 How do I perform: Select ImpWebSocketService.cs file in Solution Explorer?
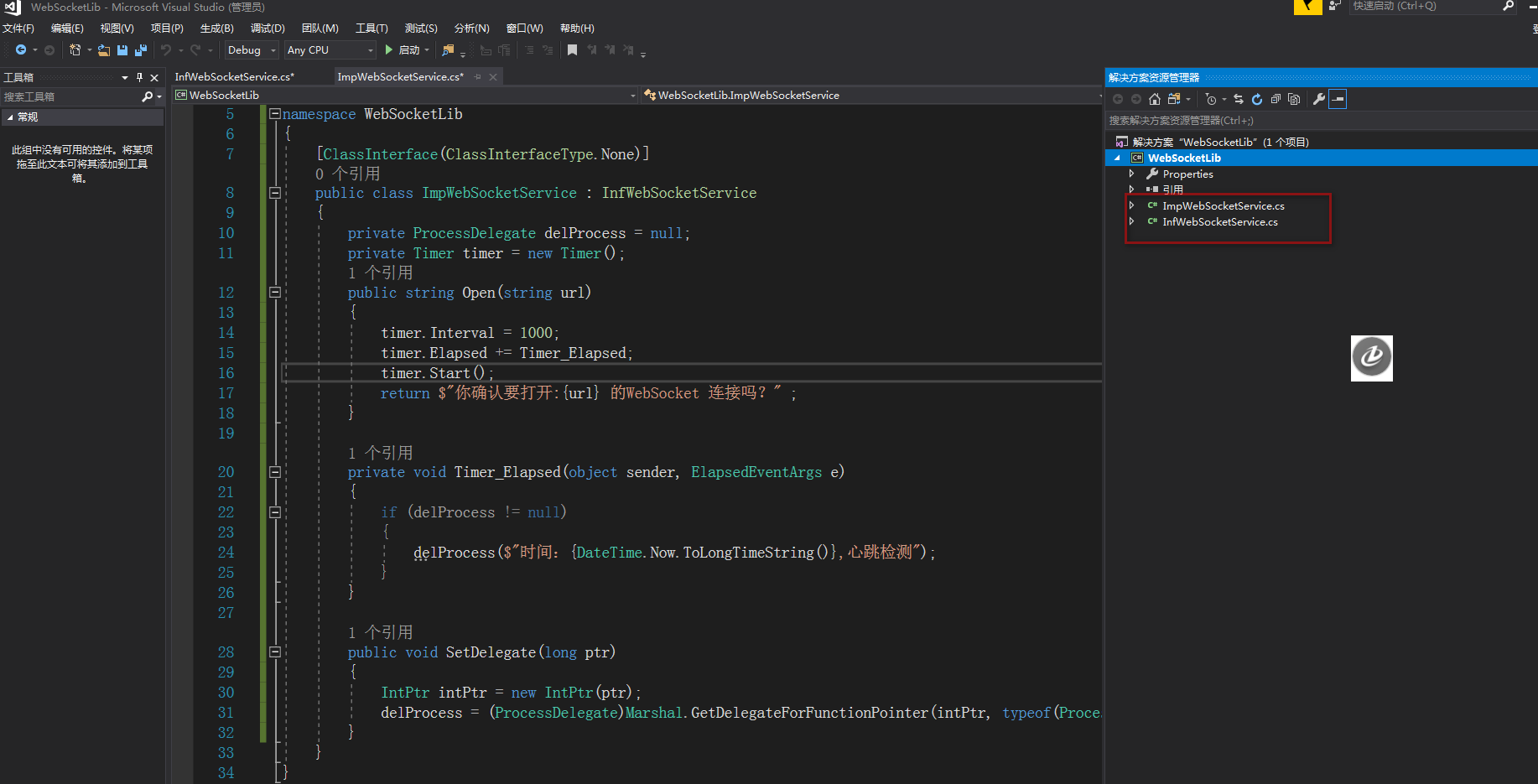(1224, 205)
